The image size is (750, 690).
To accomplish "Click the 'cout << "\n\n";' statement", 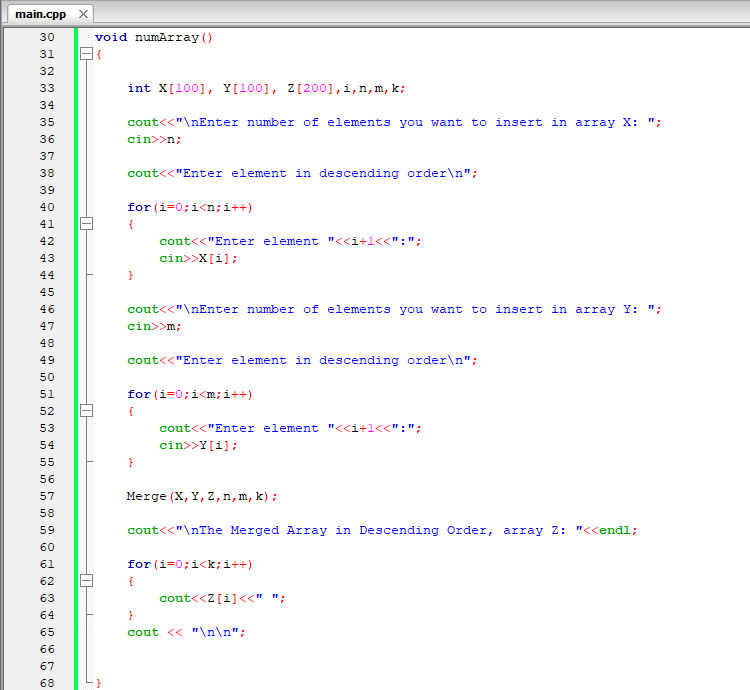I will click(x=187, y=632).
